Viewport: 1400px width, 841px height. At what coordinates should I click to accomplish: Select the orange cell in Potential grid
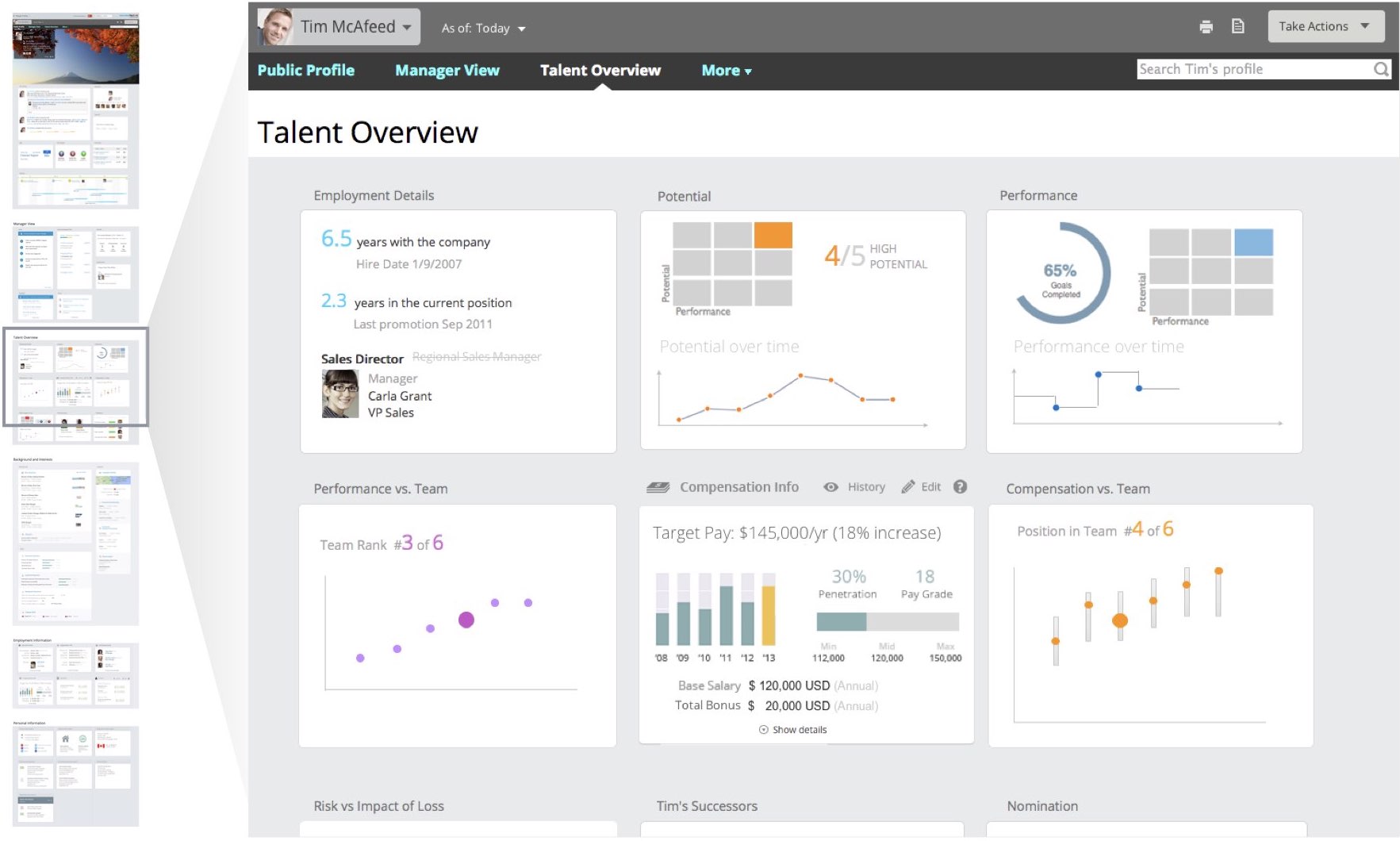[773, 236]
